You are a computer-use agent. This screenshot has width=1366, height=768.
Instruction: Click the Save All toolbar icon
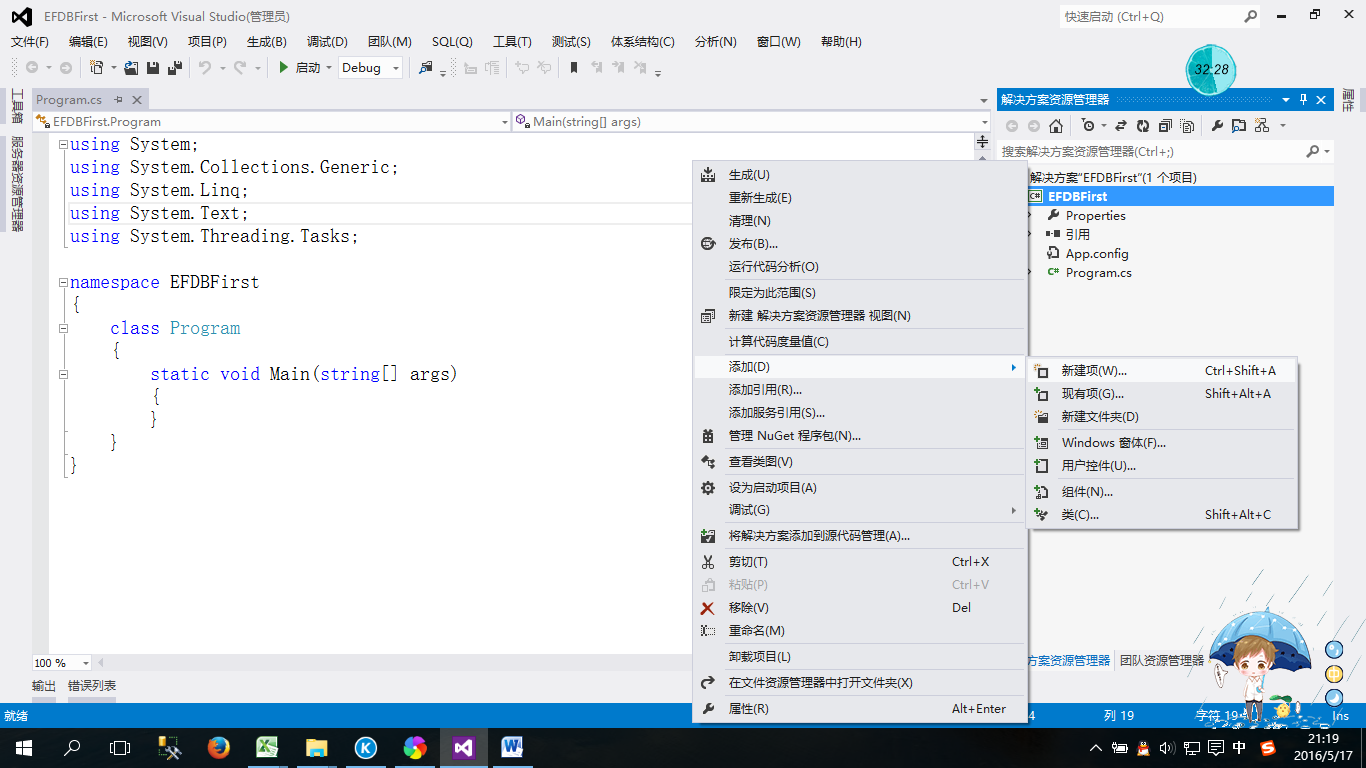174,67
